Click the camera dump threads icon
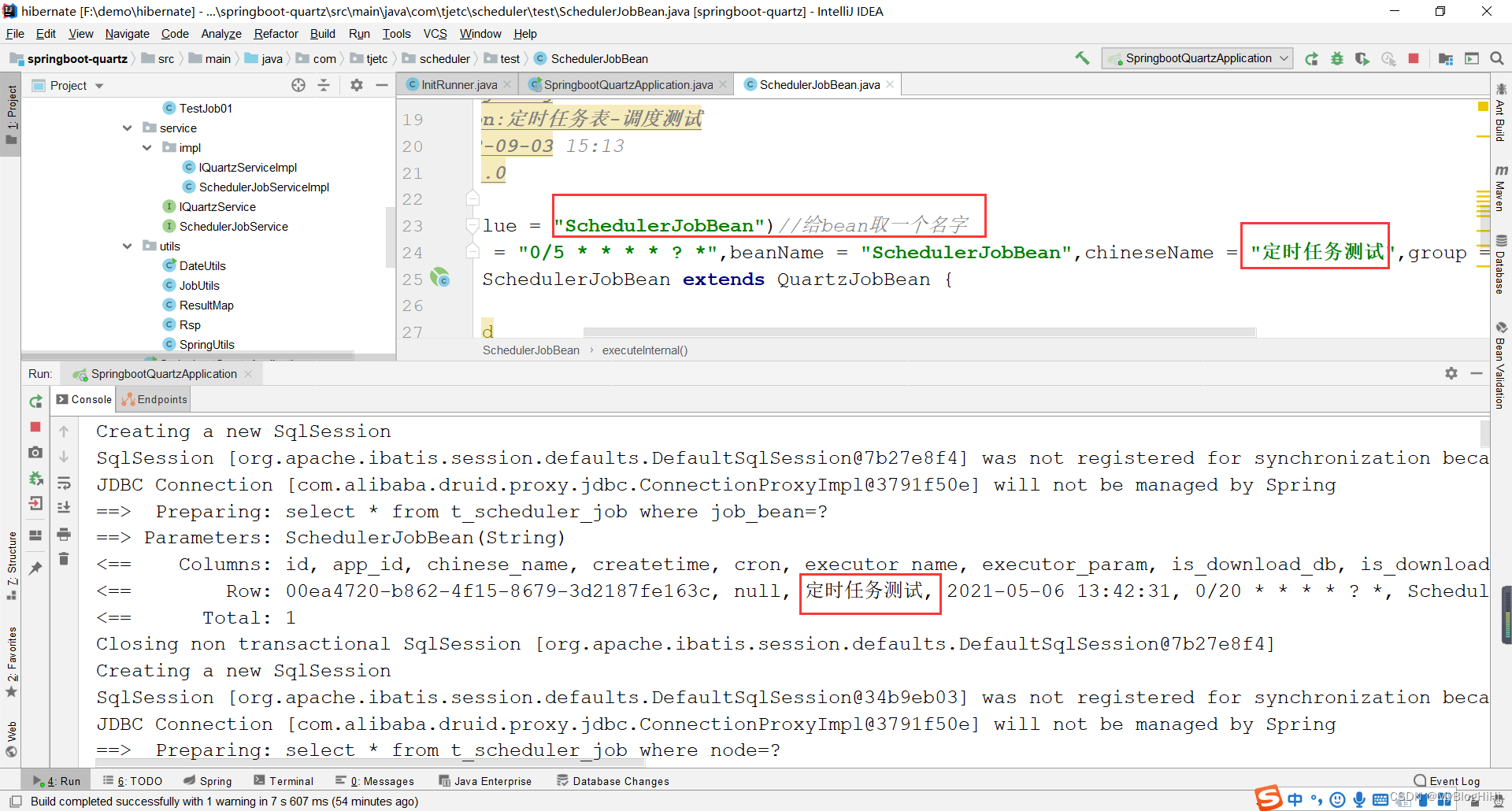This screenshot has width=1512, height=811. (35, 452)
